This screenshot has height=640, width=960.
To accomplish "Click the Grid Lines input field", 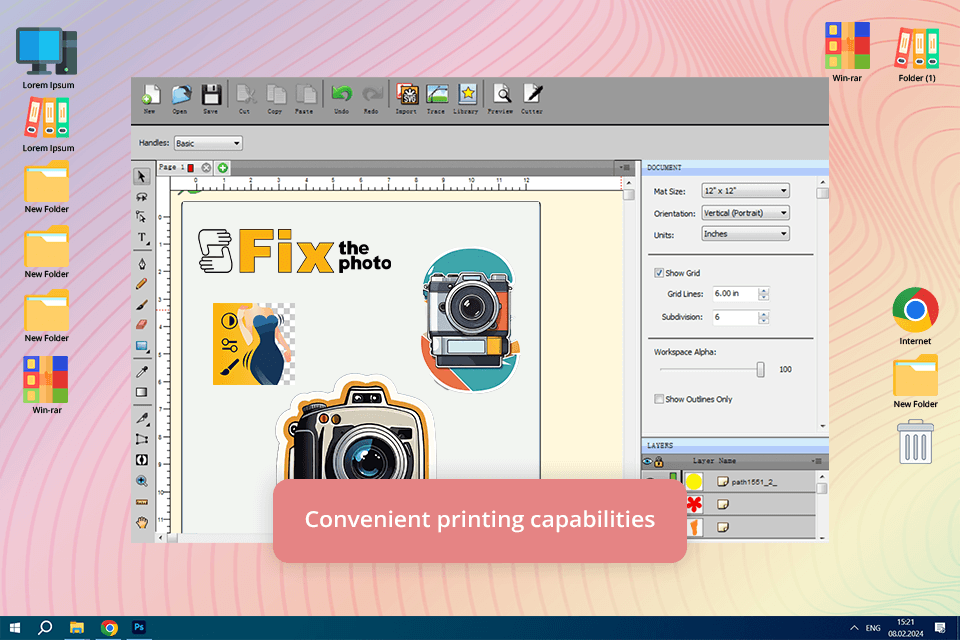I will (735, 294).
